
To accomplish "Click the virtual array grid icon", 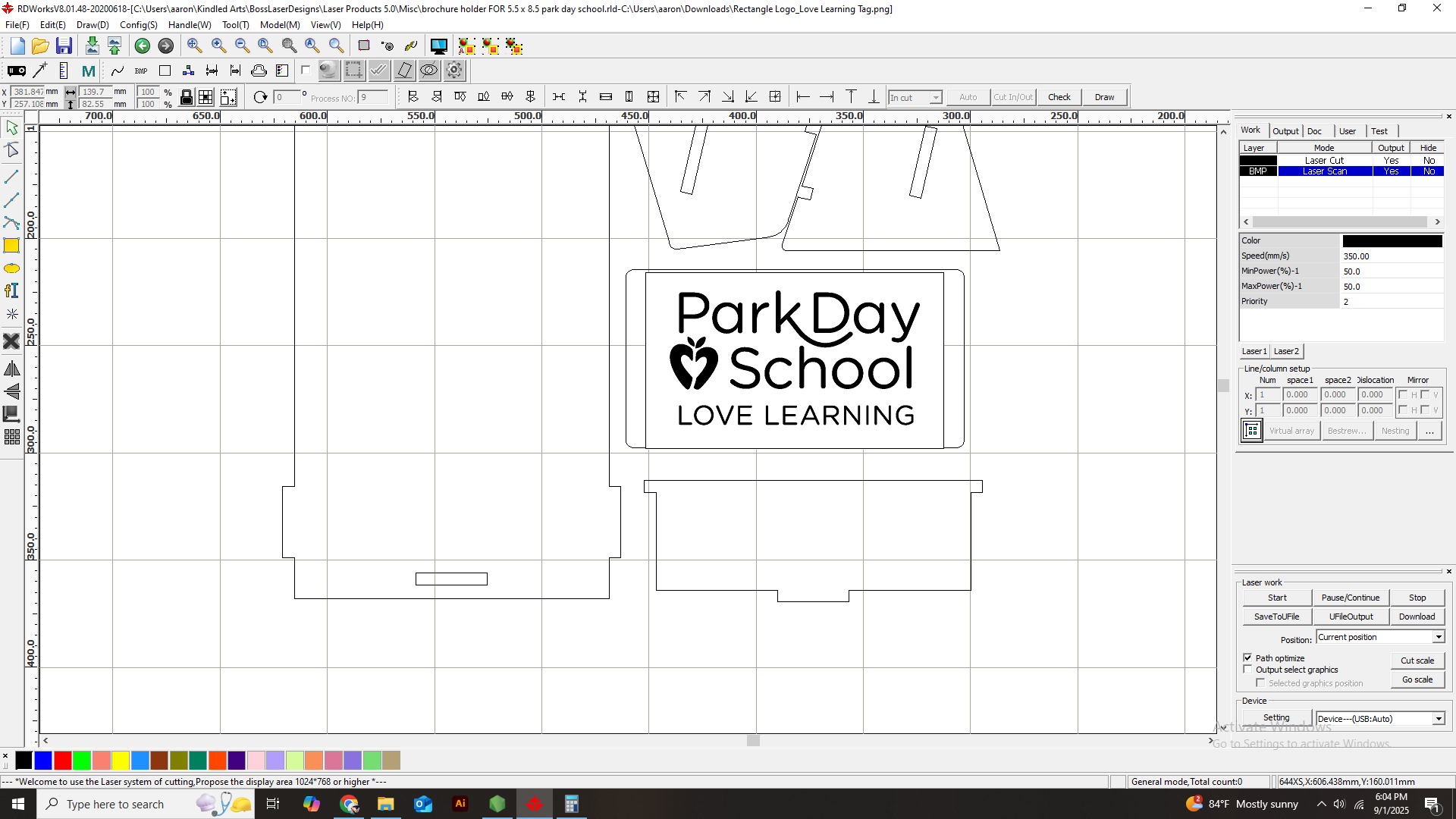I will click(1251, 431).
